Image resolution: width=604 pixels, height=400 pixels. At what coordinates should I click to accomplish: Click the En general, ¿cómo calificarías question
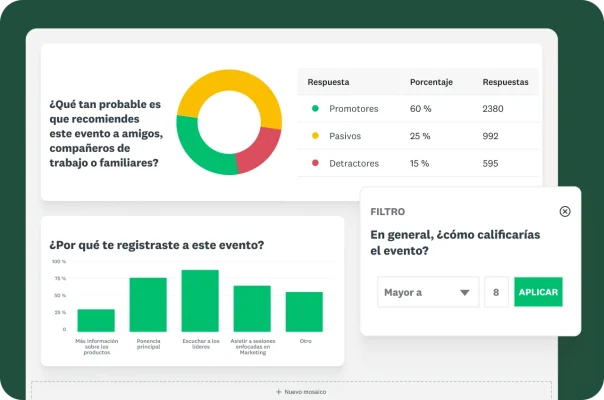point(455,242)
